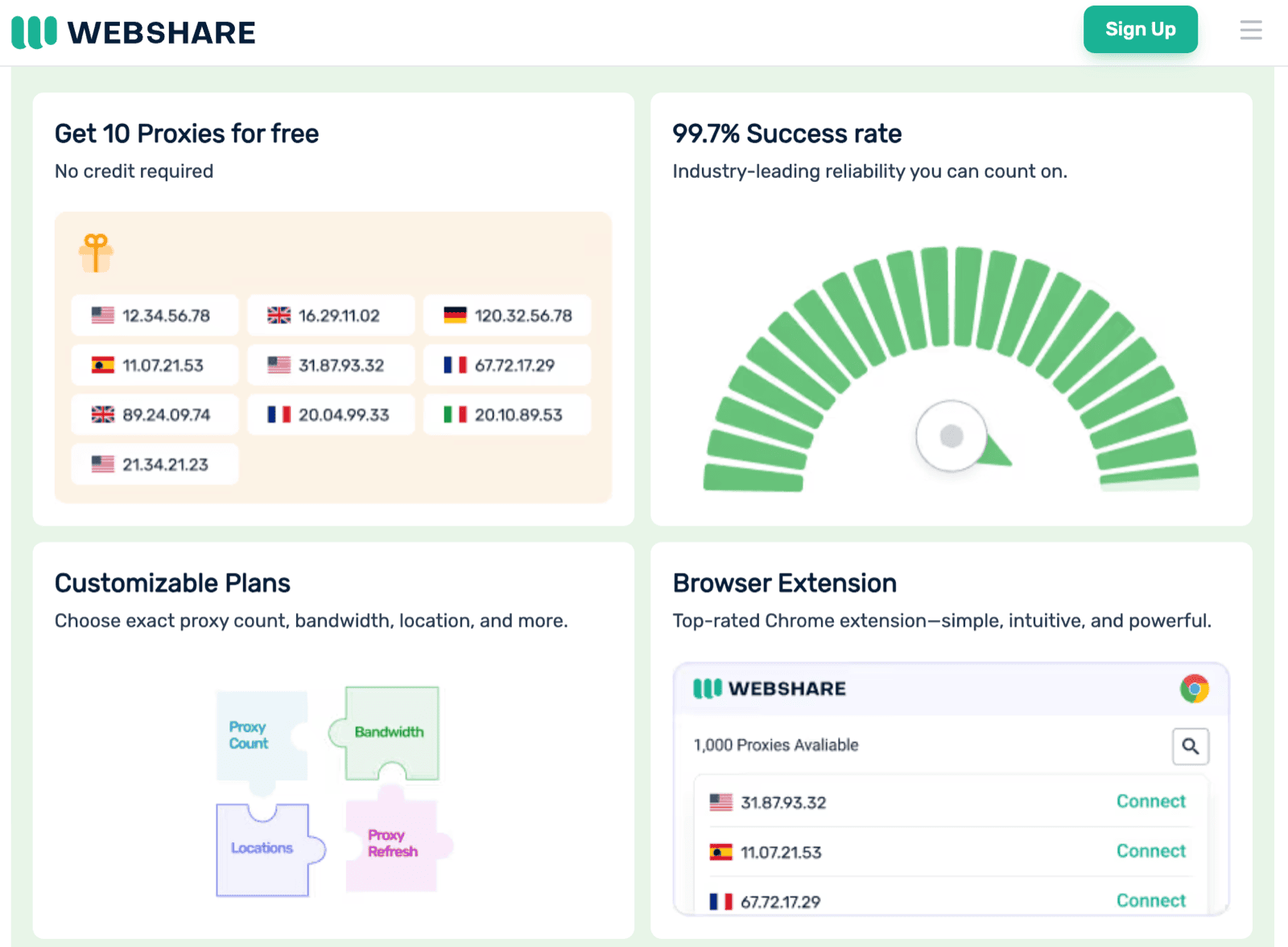Click the search magnifier in extension panel
The width and height of the screenshot is (1288, 947).
click(1191, 747)
